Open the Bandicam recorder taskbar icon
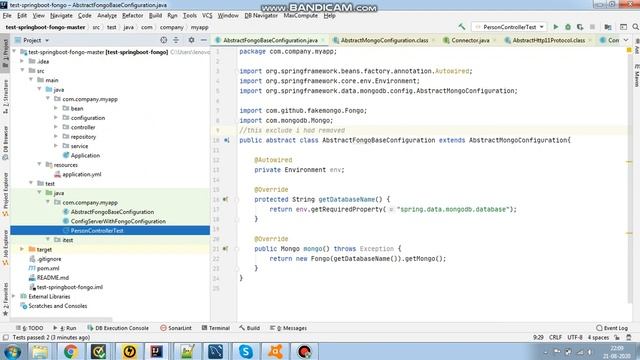Screen dimensions: 640x360 tap(304, 351)
